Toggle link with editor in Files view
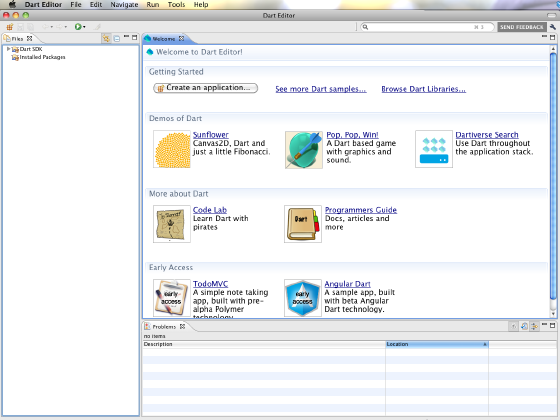 [x=106, y=38]
